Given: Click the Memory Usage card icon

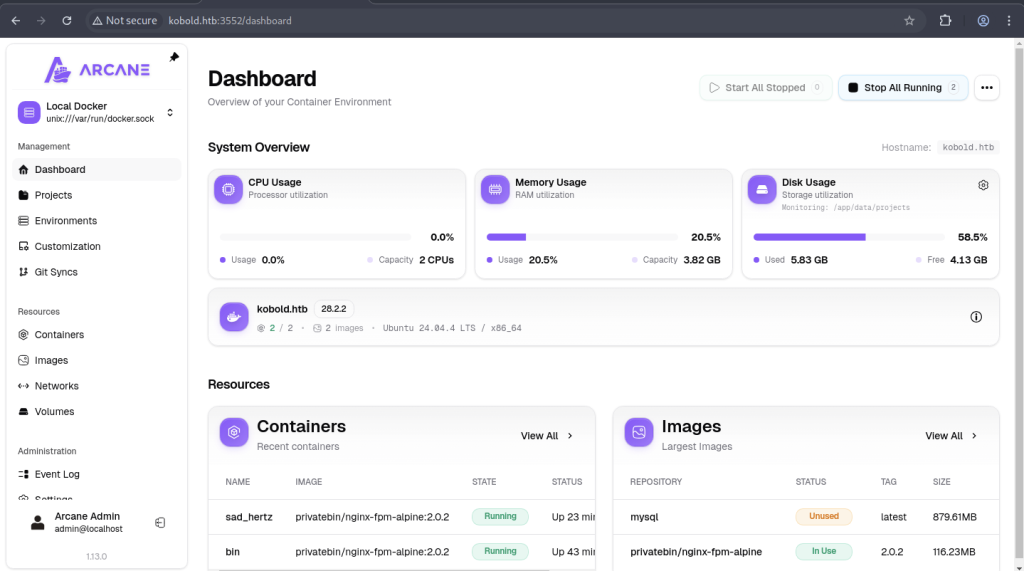Looking at the screenshot, I should pos(495,189).
